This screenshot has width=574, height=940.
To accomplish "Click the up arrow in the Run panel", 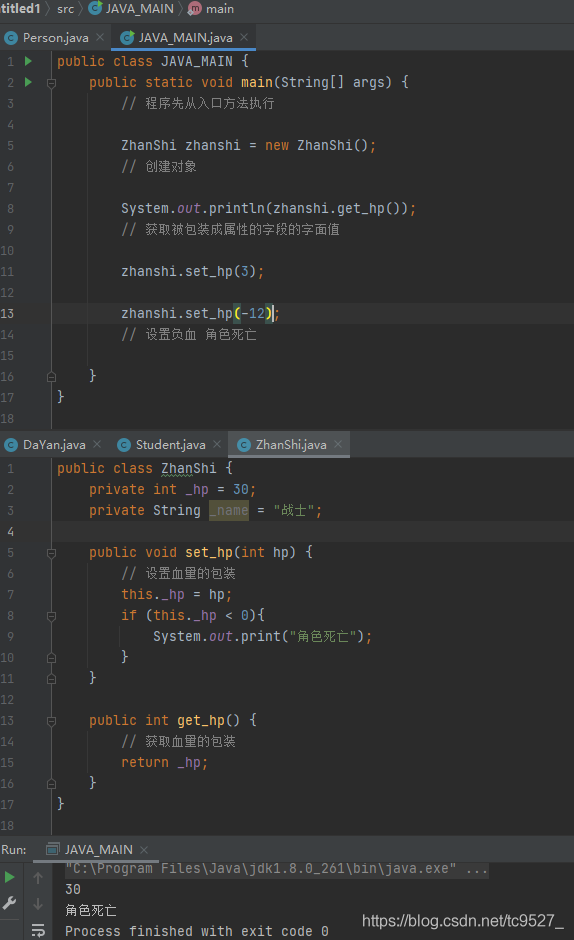I will (38, 878).
